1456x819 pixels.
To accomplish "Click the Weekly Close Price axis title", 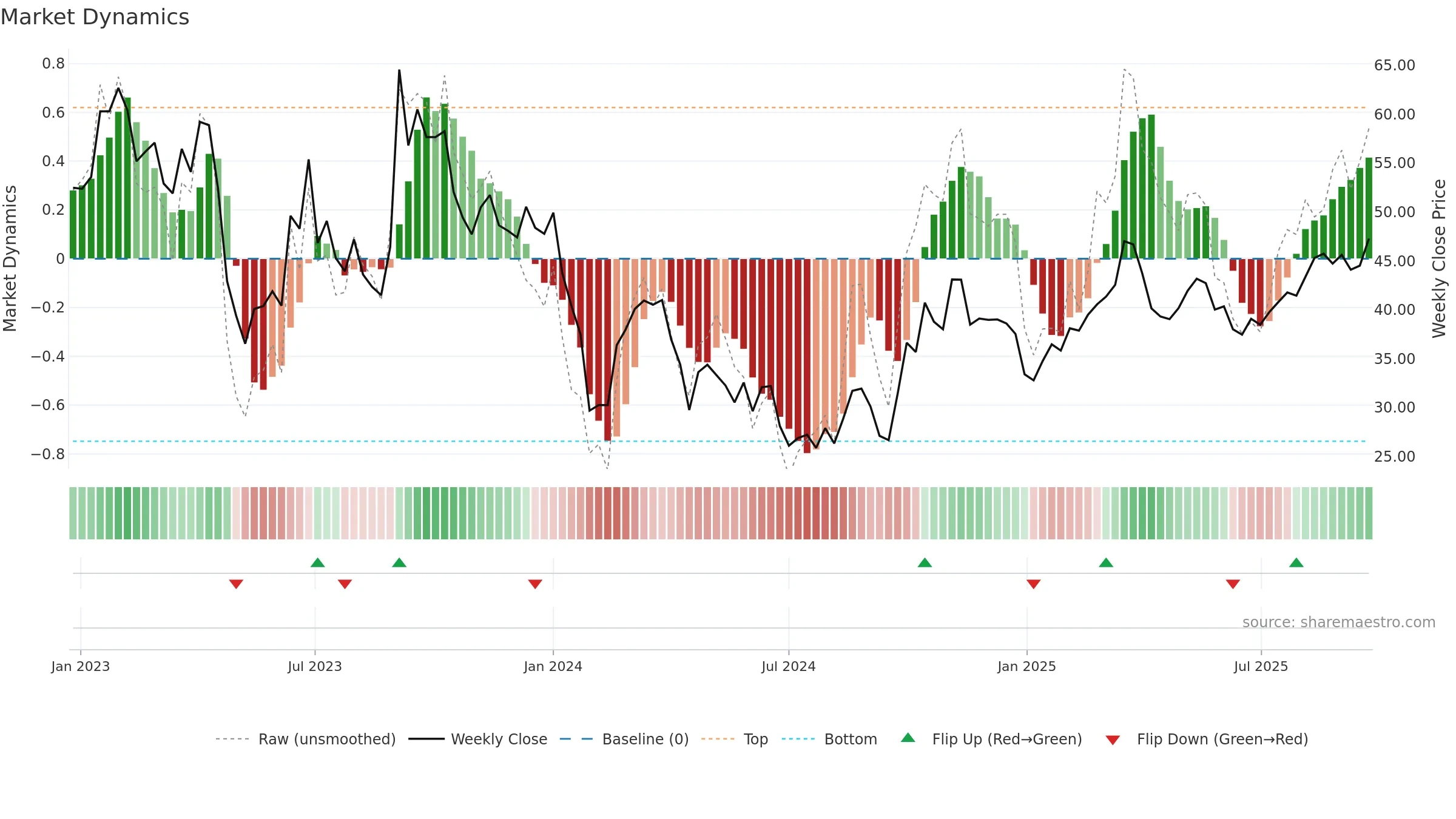I will pos(1439,258).
